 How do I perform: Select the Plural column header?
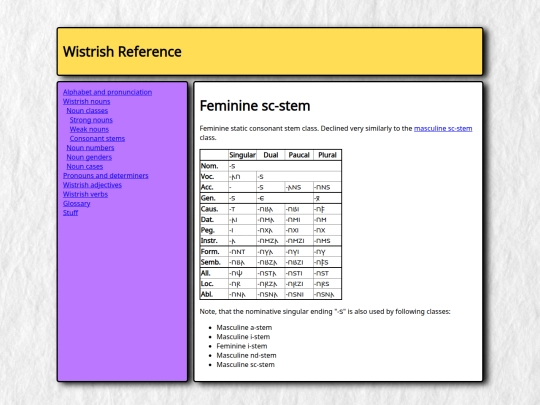[327, 155]
